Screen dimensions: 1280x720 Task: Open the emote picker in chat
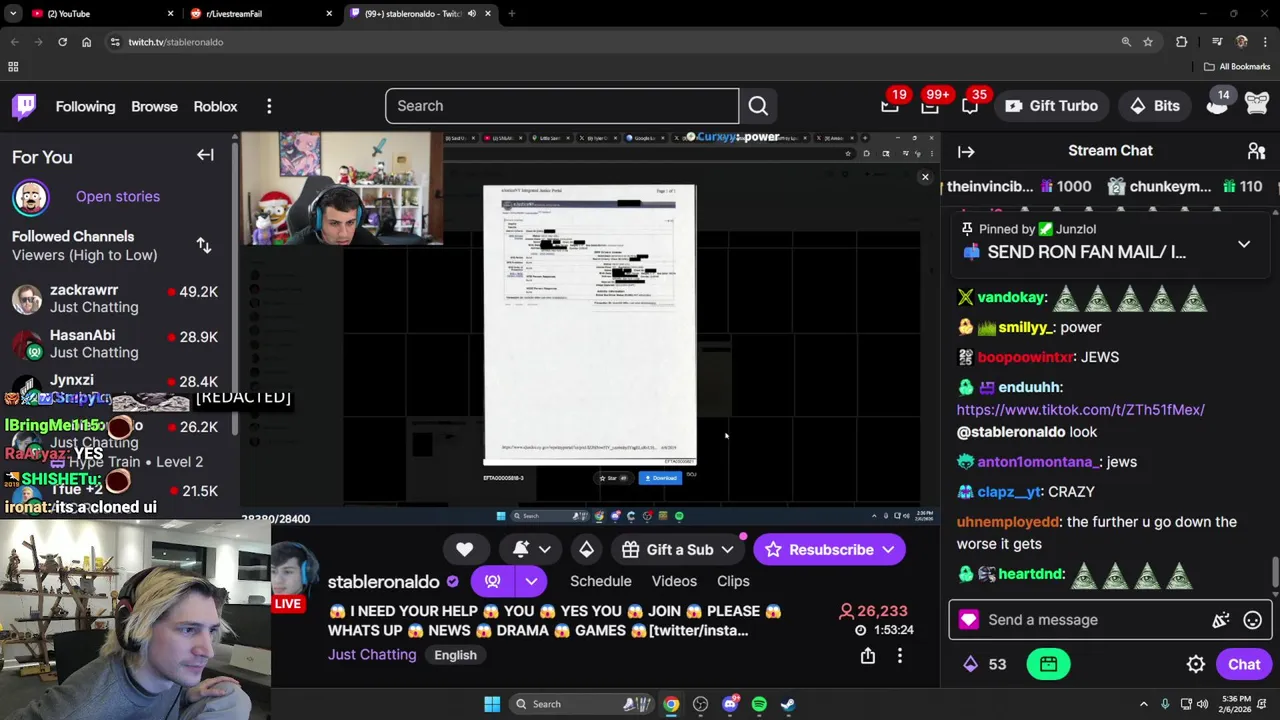[x=1252, y=620]
